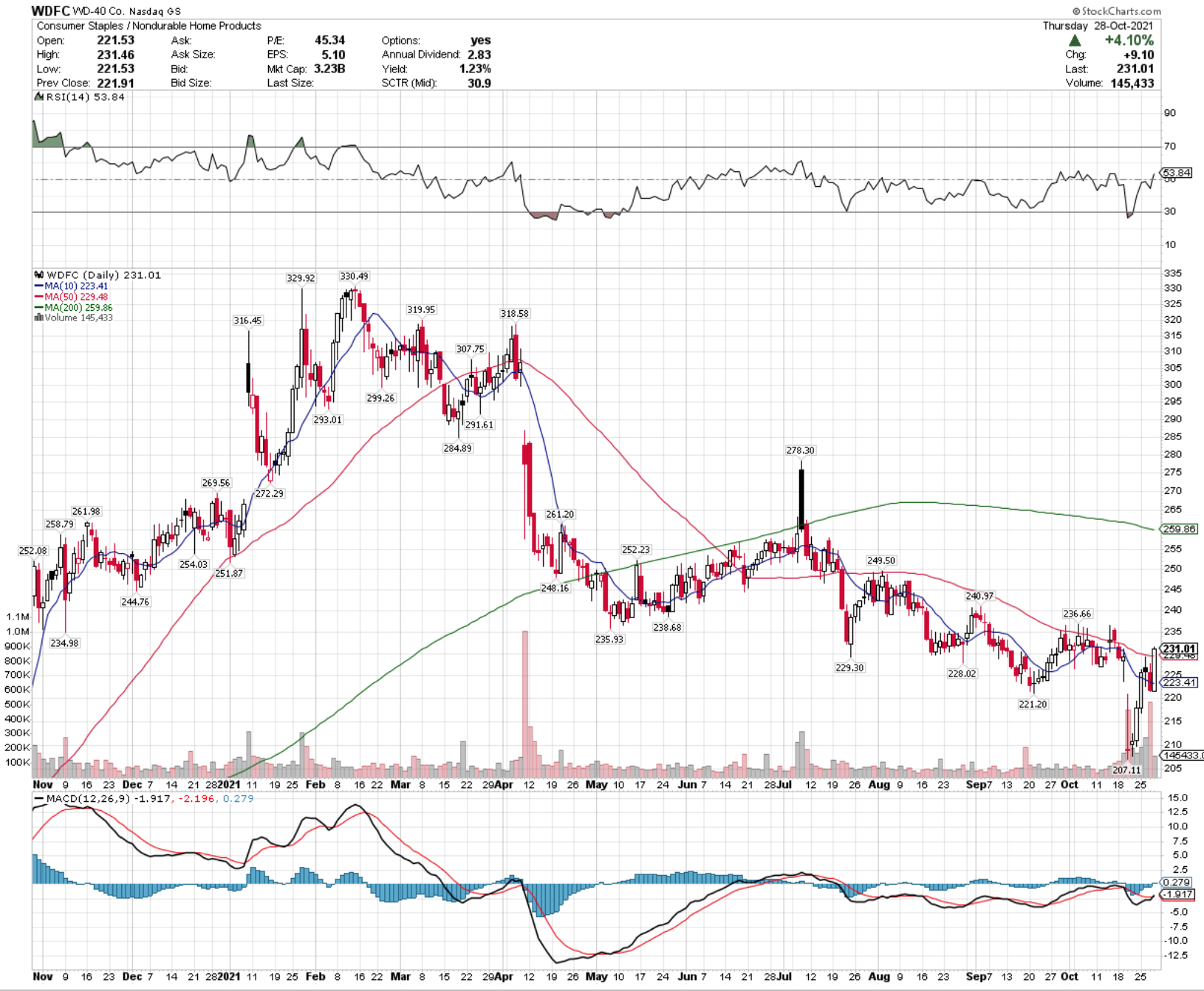Click the SCTR (Mid) value 30.9
The image size is (1204, 991).
pyautogui.click(x=479, y=83)
